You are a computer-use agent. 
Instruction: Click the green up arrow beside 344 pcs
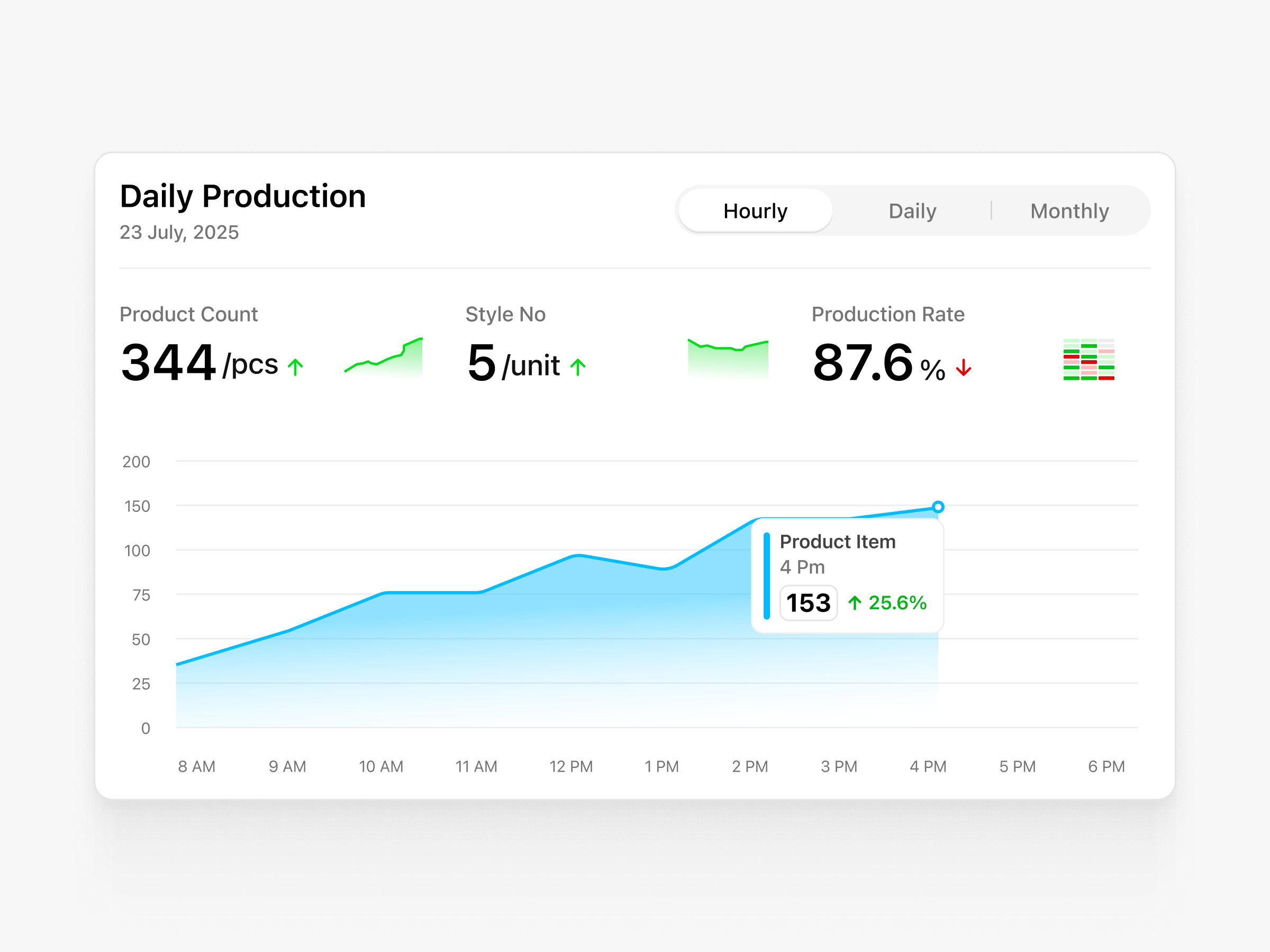[x=296, y=366]
